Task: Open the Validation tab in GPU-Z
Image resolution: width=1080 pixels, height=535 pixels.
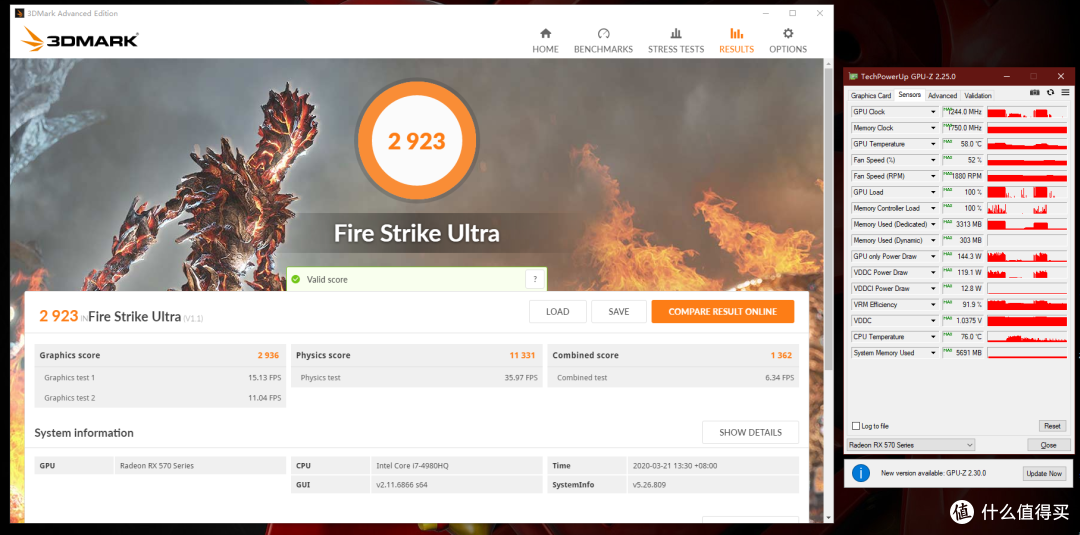Action: [x=977, y=96]
